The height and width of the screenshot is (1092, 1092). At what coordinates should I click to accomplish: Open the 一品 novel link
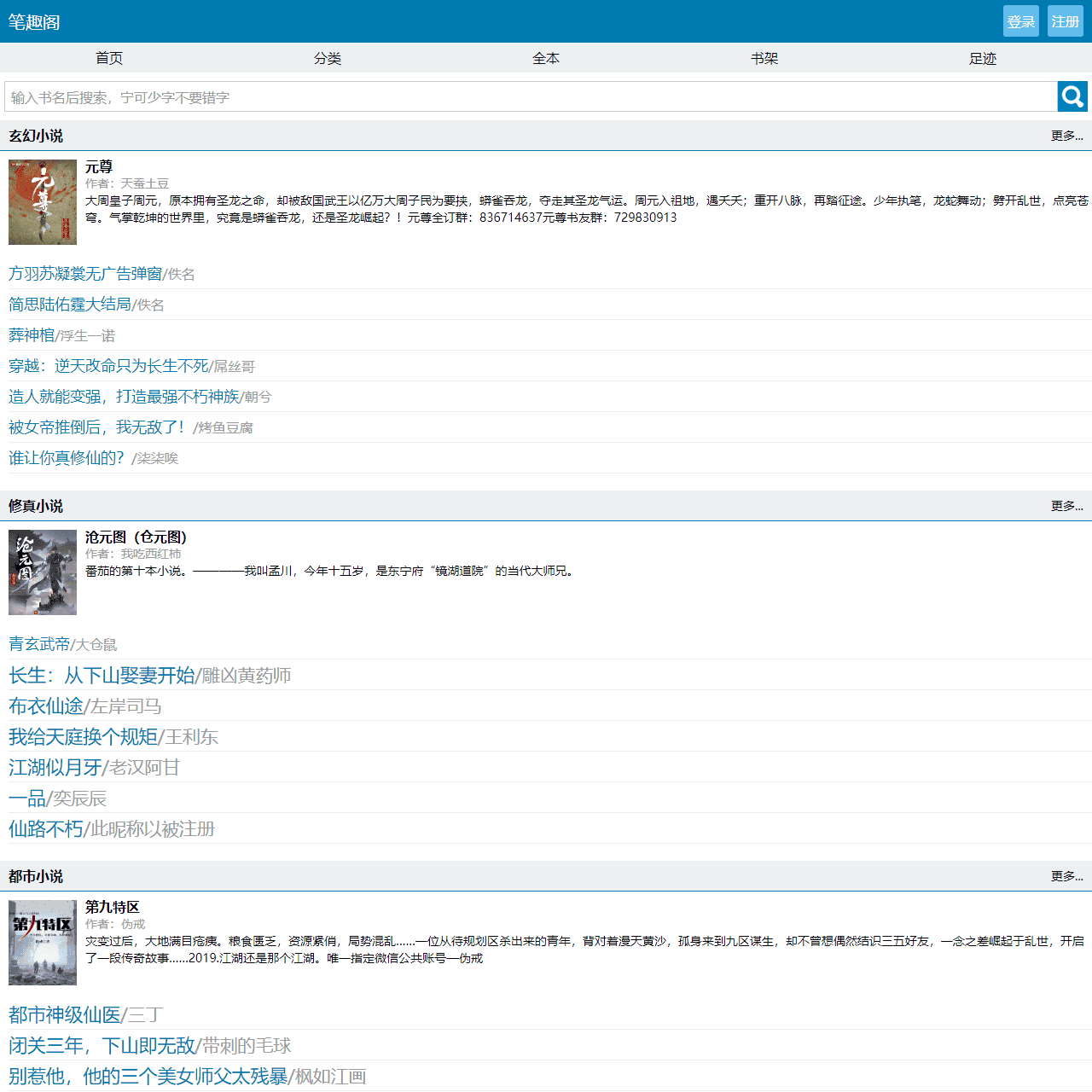[x=27, y=798]
